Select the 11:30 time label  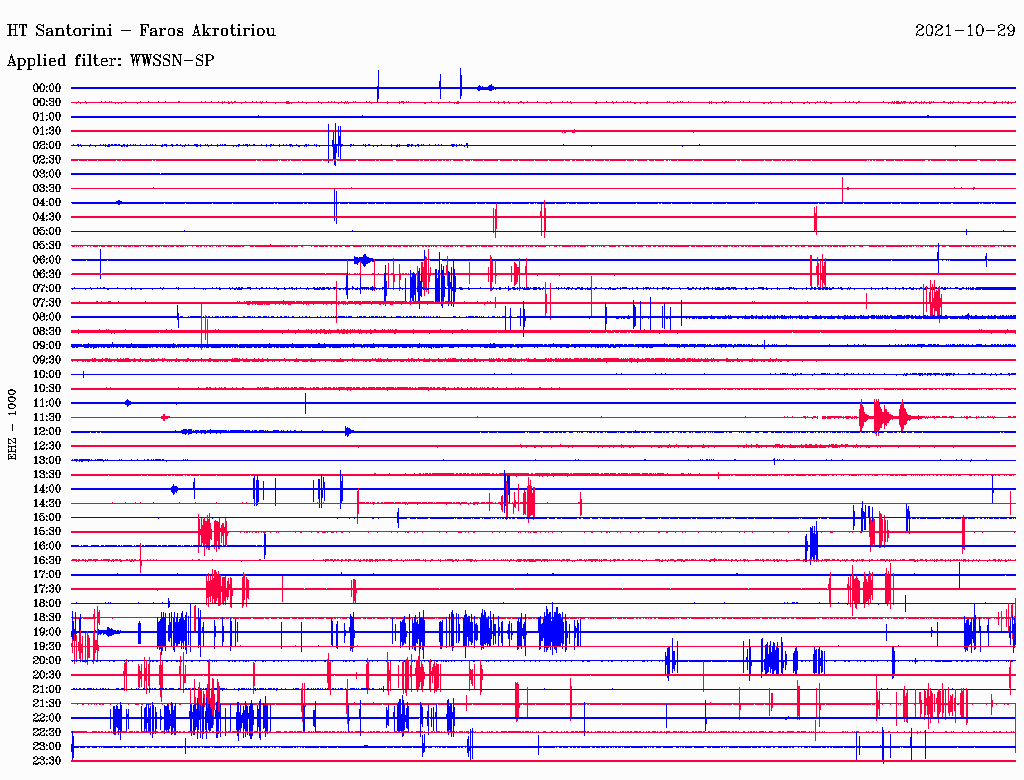pos(47,417)
